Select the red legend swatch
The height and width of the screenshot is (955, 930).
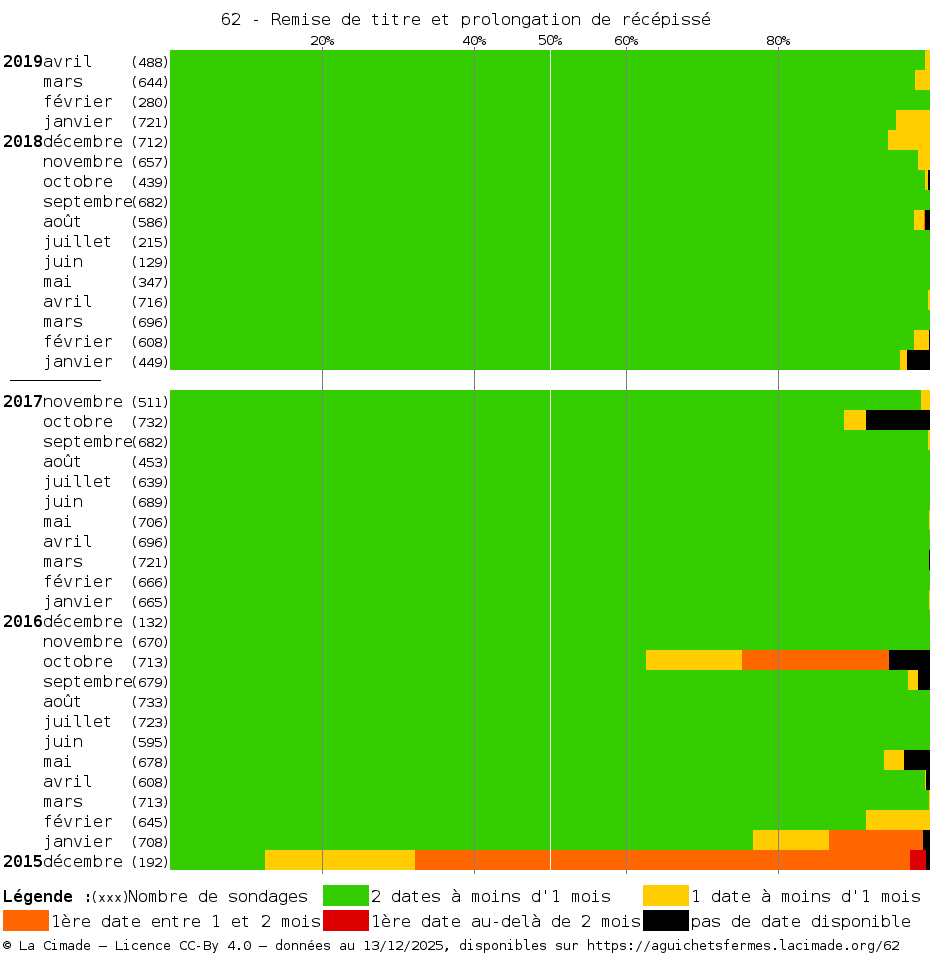click(x=346, y=921)
